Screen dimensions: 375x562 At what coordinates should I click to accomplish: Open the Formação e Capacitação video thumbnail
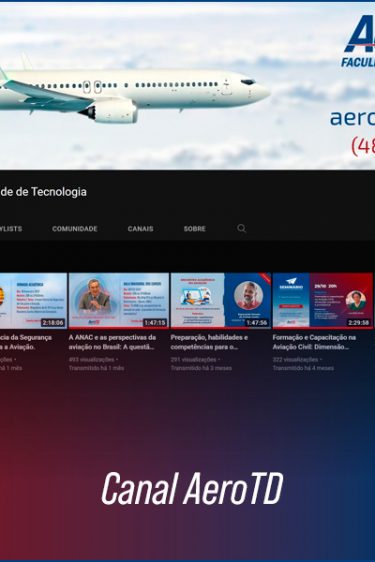click(323, 300)
